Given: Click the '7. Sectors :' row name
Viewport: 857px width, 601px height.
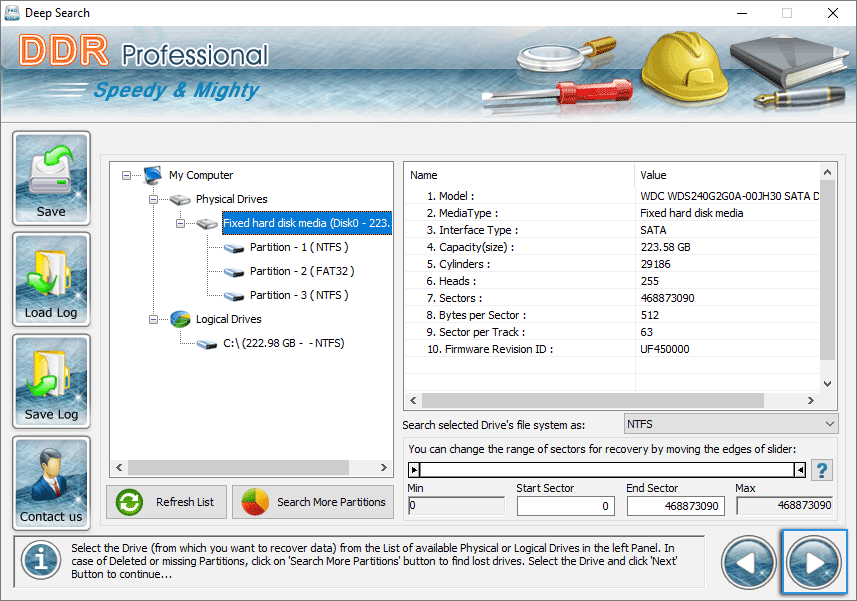Looking at the screenshot, I should (454, 298).
